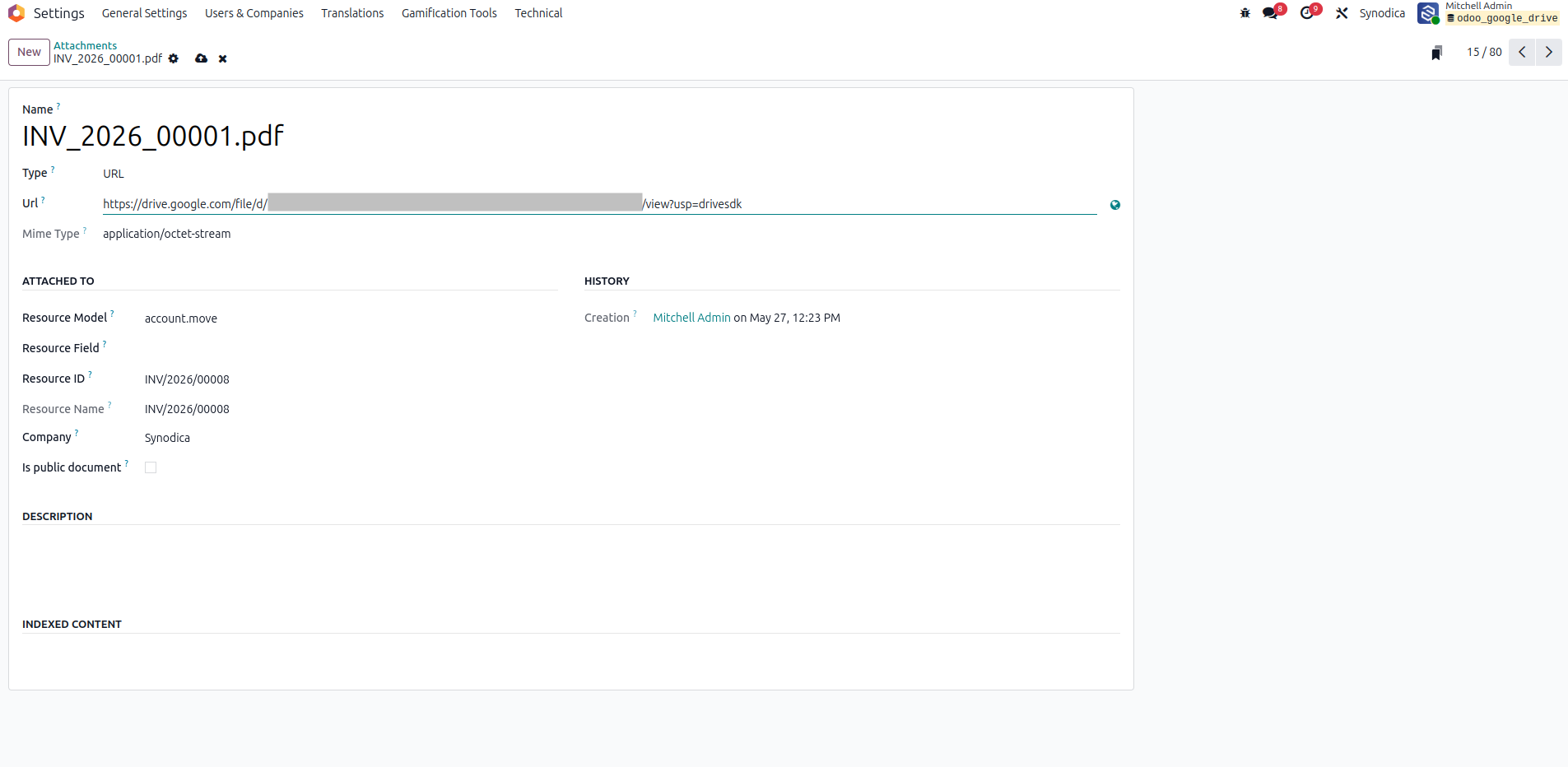Click the Creation label help question mark
Viewport: 1568px width, 767px height.
(x=635, y=314)
